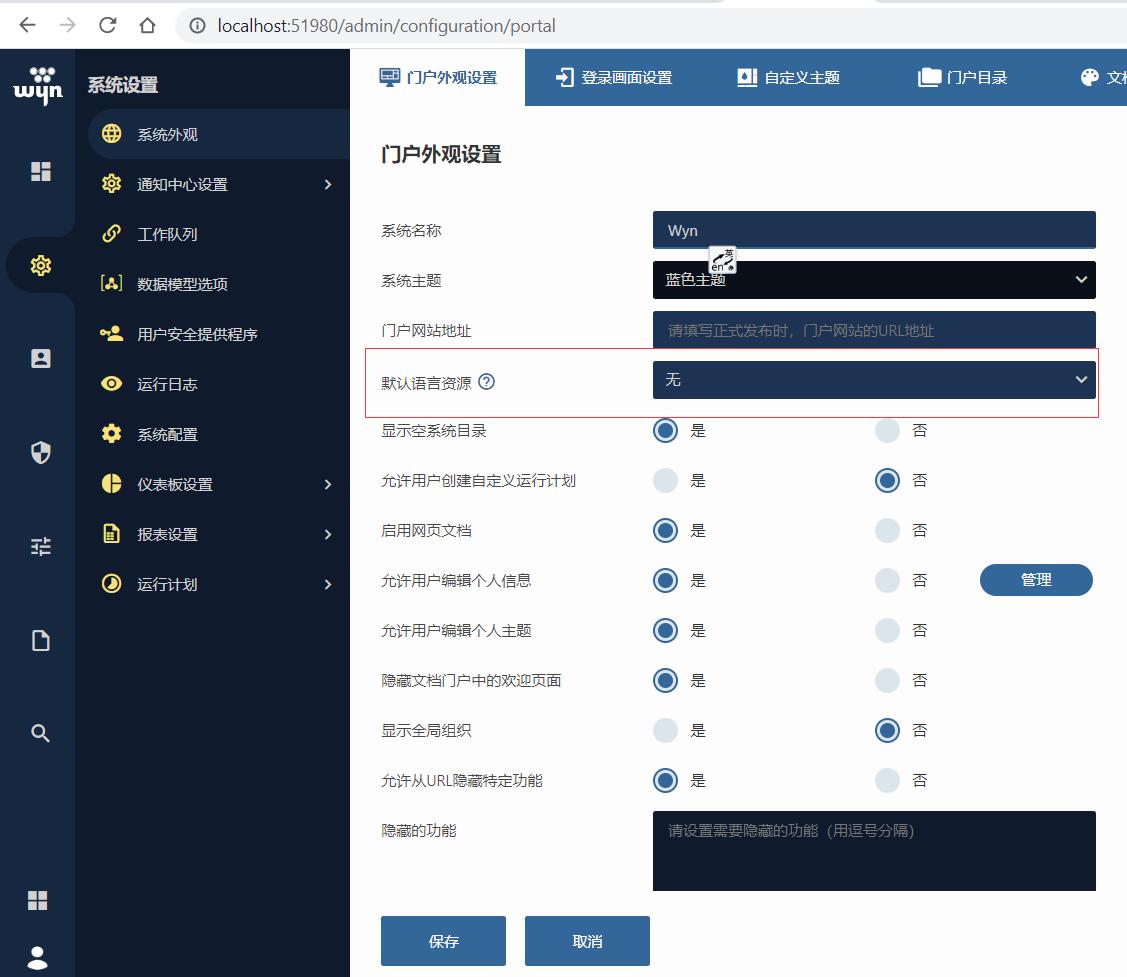Click the 管理 button next to 允许用户编辑个人信息
The width and height of the screenshot is (1127, 977).
(x=1036, y=580)
